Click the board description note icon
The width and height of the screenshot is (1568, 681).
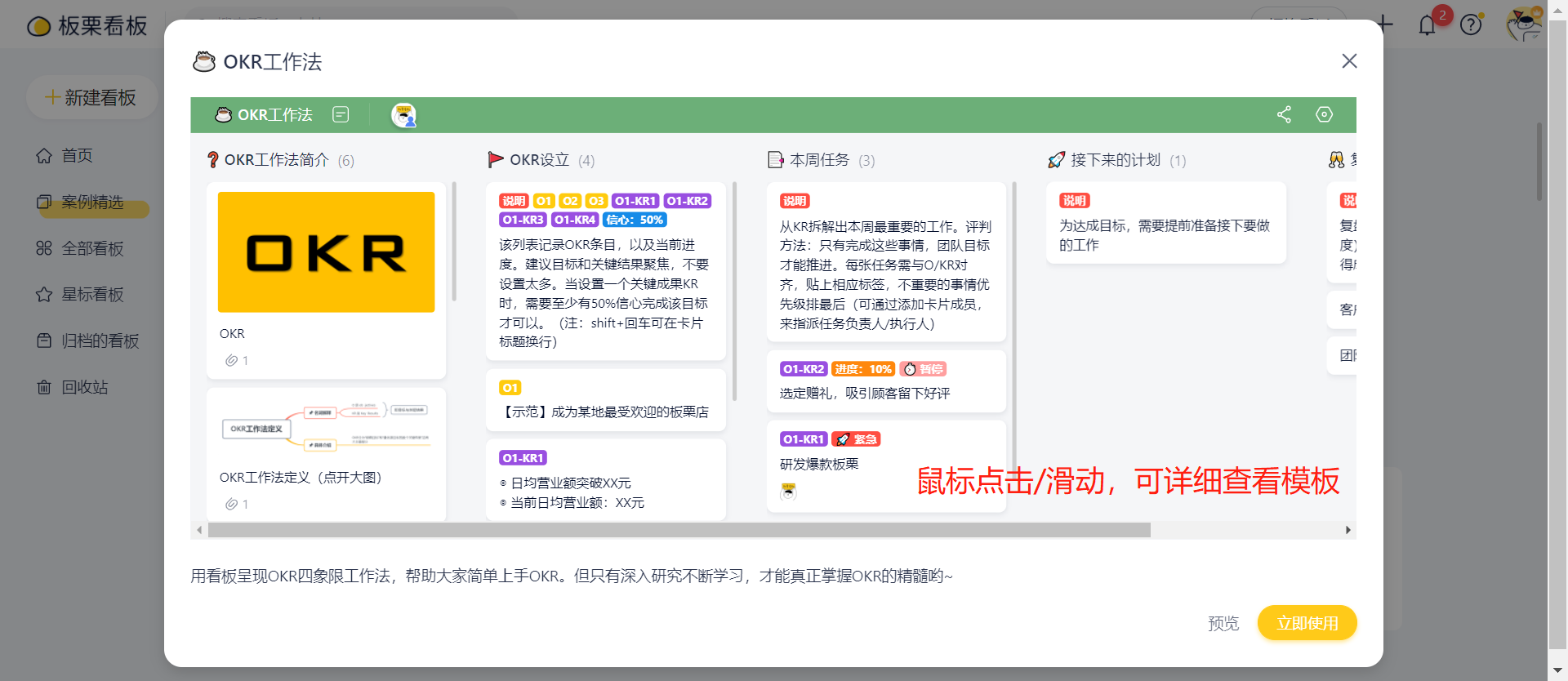coord(341,114)
